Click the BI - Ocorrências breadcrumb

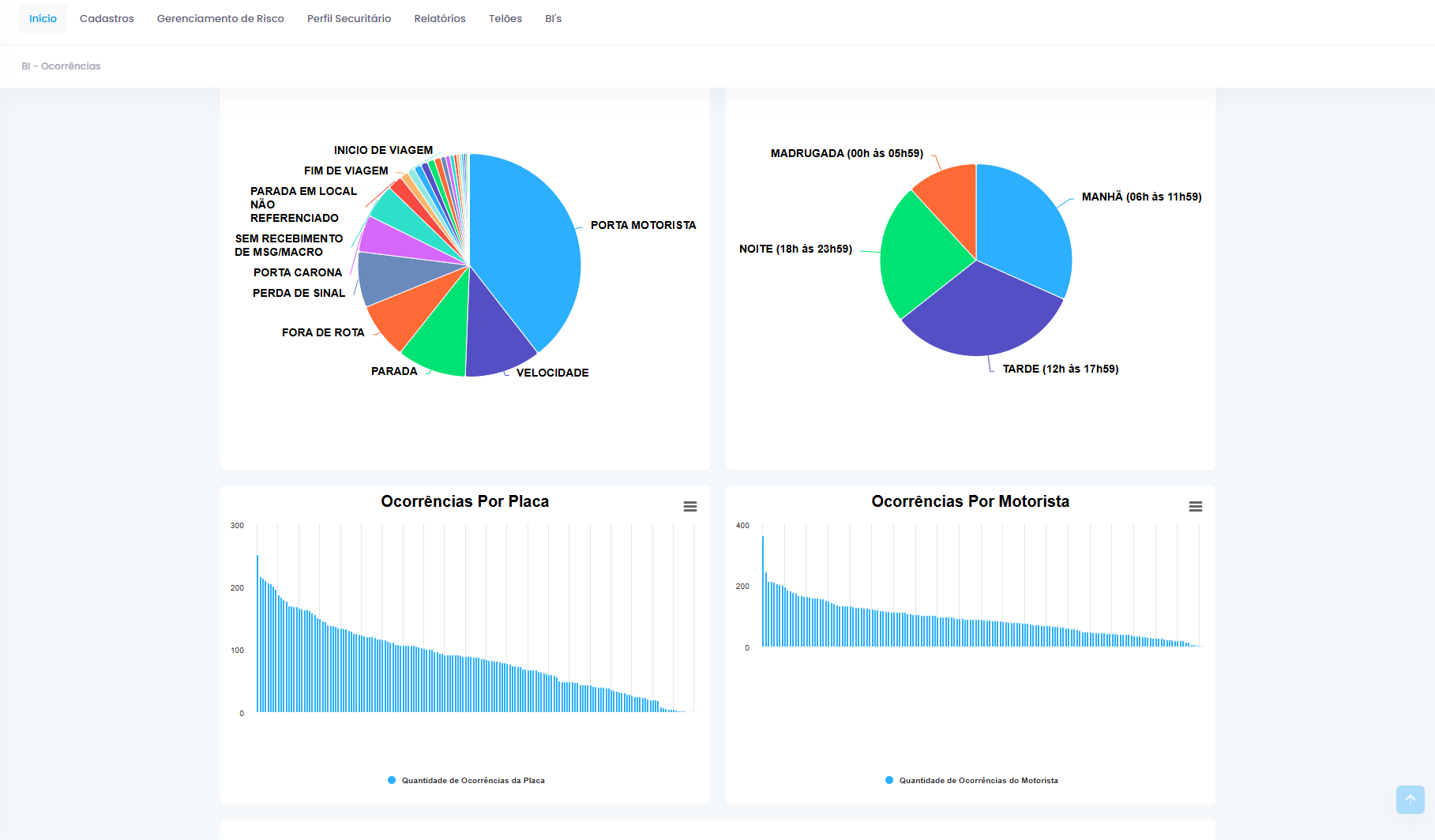[x=62, y=66]
